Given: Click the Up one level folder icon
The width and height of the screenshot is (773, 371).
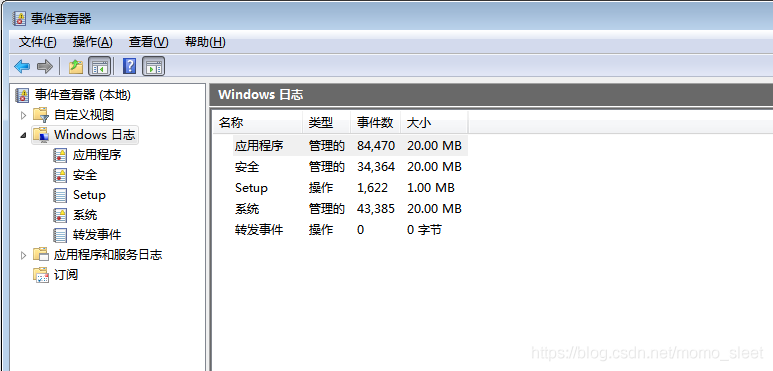Looking at the screenshot, I should 75,66.
